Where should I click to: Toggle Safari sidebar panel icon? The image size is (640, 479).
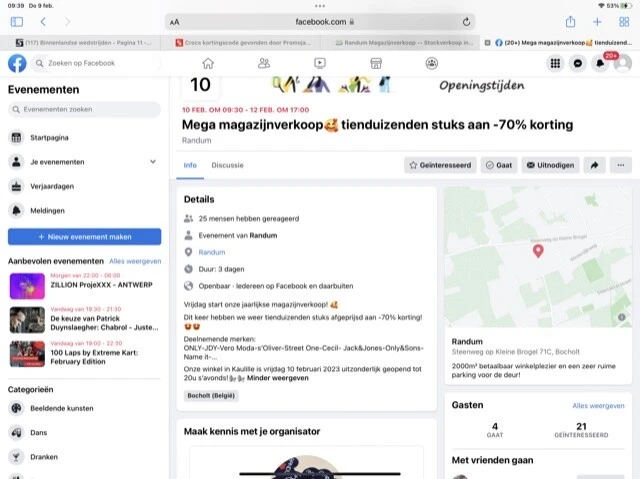tap(17, 22)
